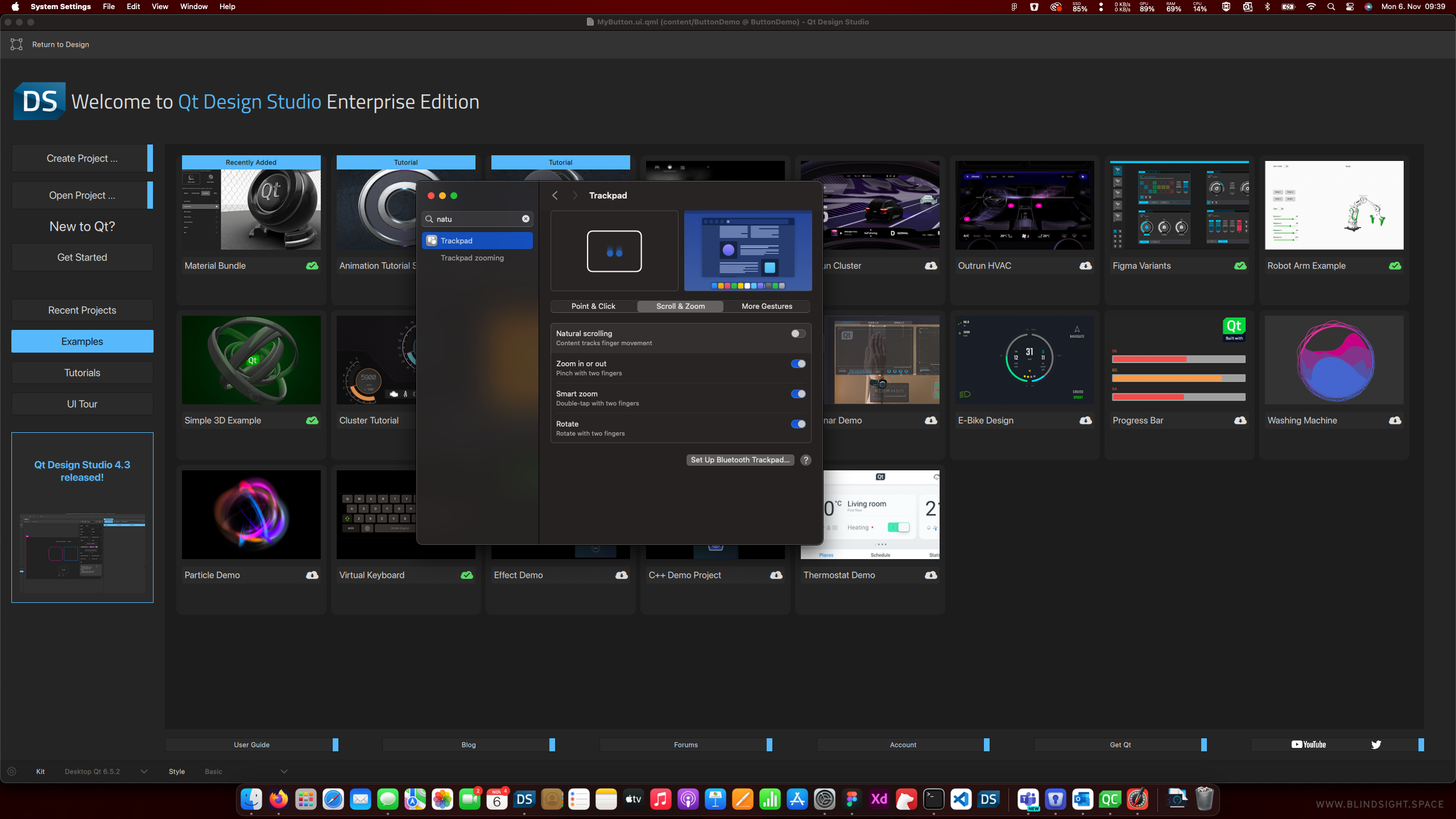Open the Get Qt link

1120,744
